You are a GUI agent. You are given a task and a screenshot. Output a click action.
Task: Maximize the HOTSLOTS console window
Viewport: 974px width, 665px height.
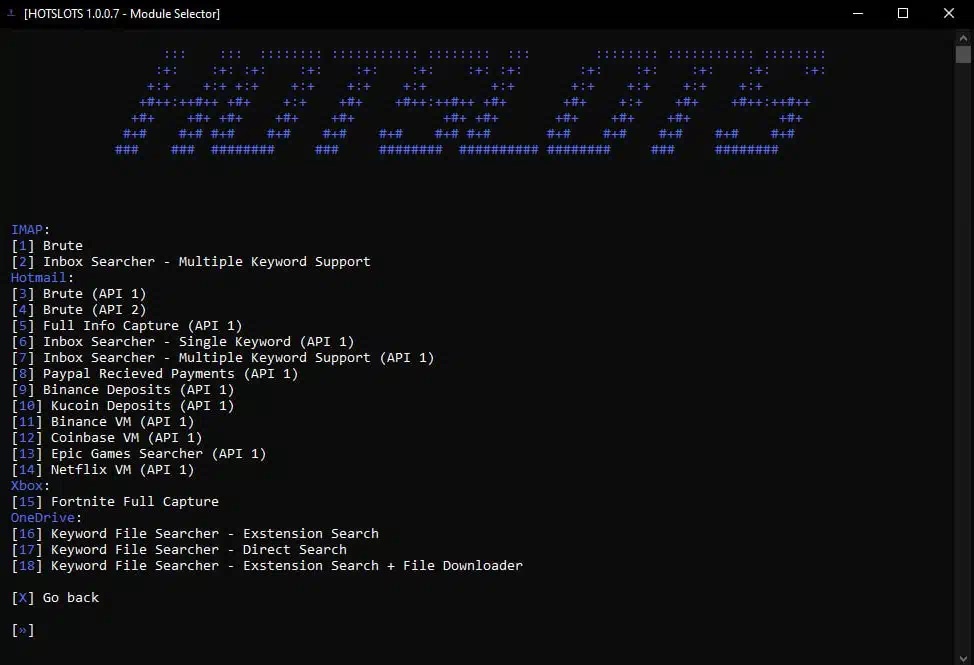(x=903, y=13)
